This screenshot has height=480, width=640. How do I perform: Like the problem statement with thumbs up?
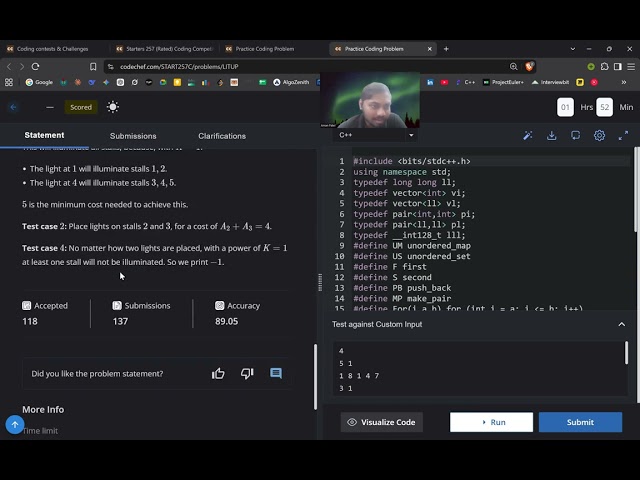218,373
